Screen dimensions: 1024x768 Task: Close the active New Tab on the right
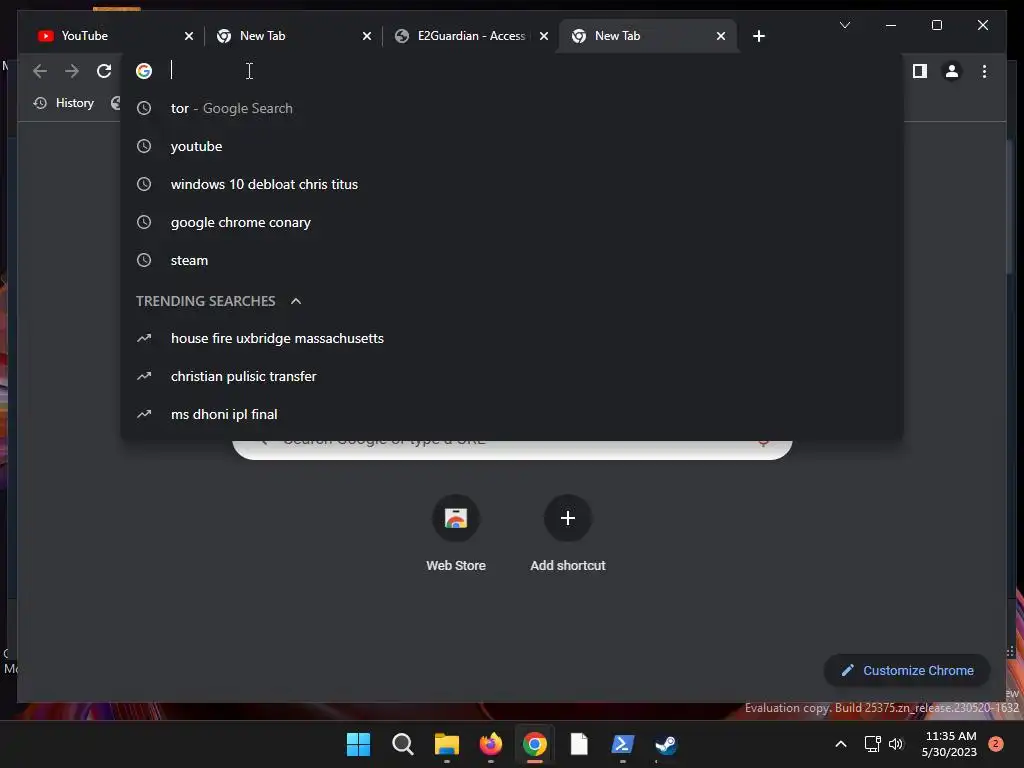tap(720, 36)
